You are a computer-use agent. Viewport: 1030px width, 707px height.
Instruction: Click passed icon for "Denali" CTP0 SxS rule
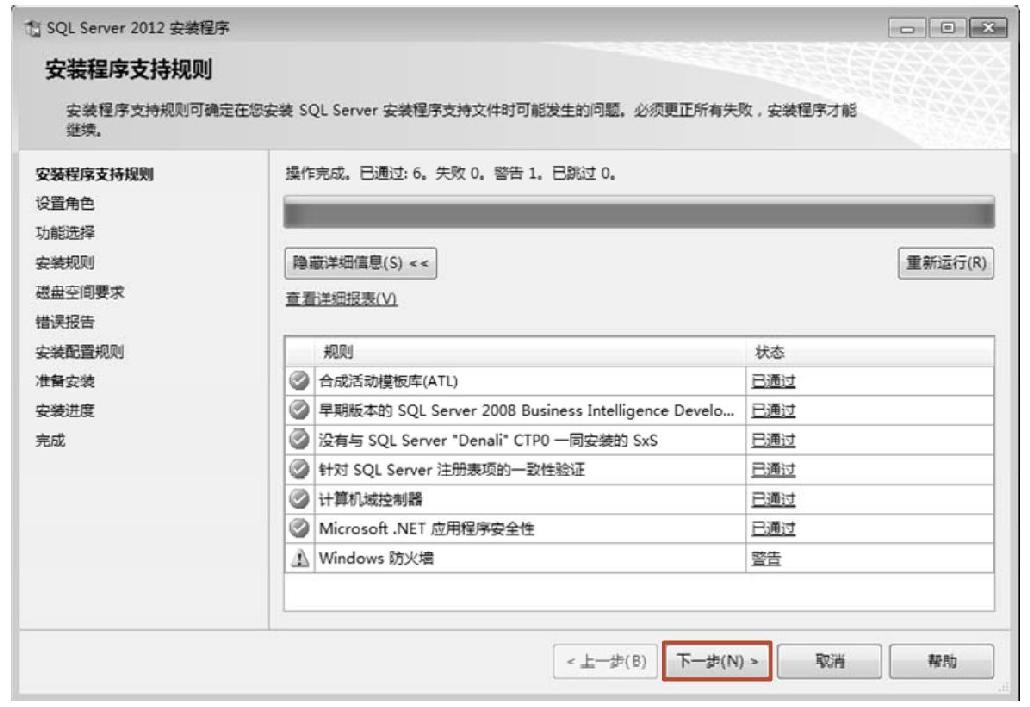coord(300,440)
